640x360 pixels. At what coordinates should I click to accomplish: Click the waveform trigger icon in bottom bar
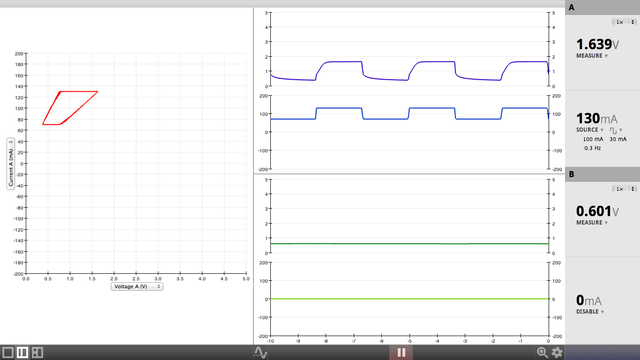[260, 352]
